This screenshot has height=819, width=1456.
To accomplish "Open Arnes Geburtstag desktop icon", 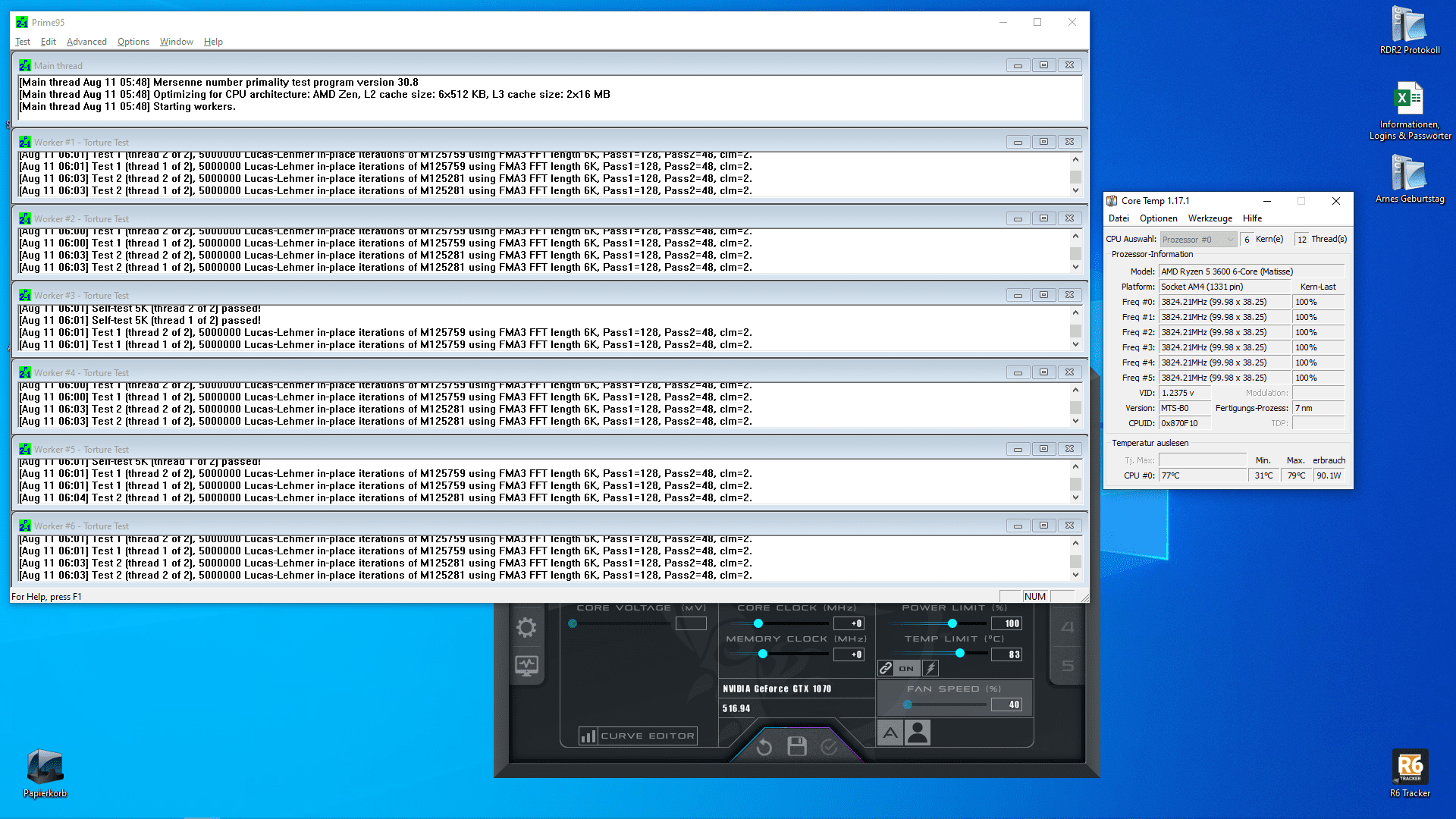I will click(x=1410, y=179).
